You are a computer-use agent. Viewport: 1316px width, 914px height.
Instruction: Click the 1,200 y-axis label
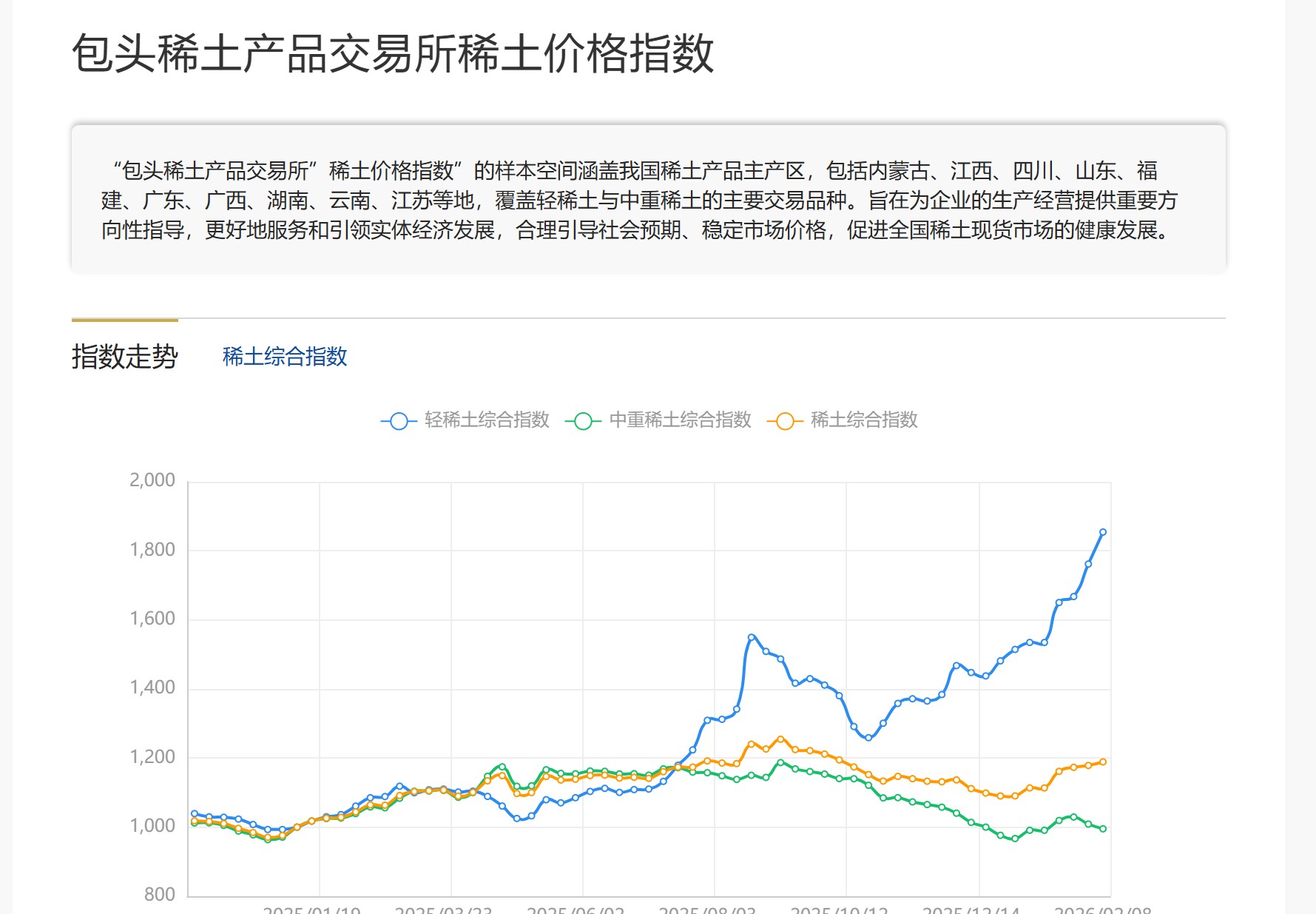[x=152, y=756]
